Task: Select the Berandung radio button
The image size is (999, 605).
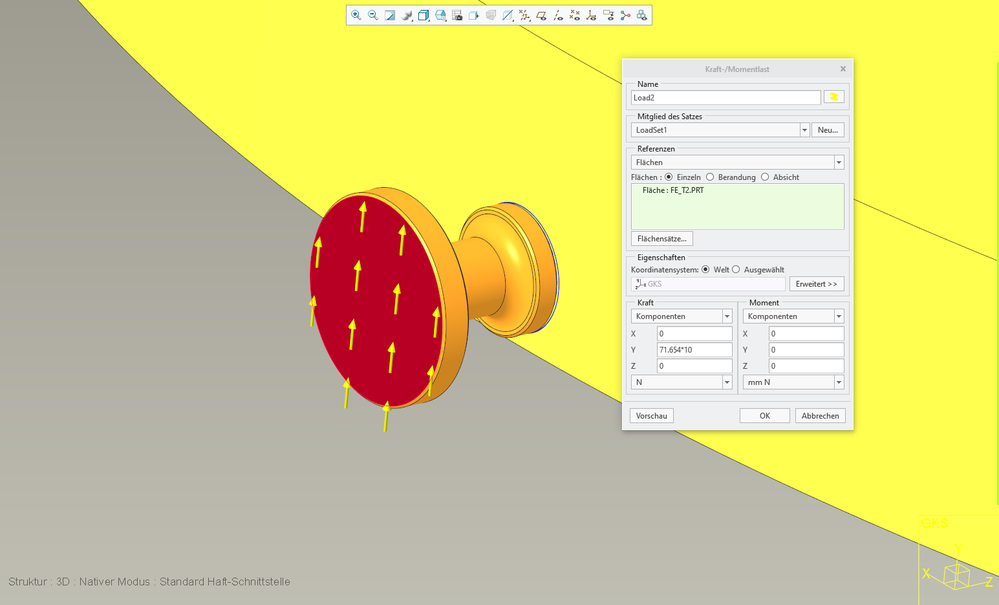Action: (x=710, y=177)
